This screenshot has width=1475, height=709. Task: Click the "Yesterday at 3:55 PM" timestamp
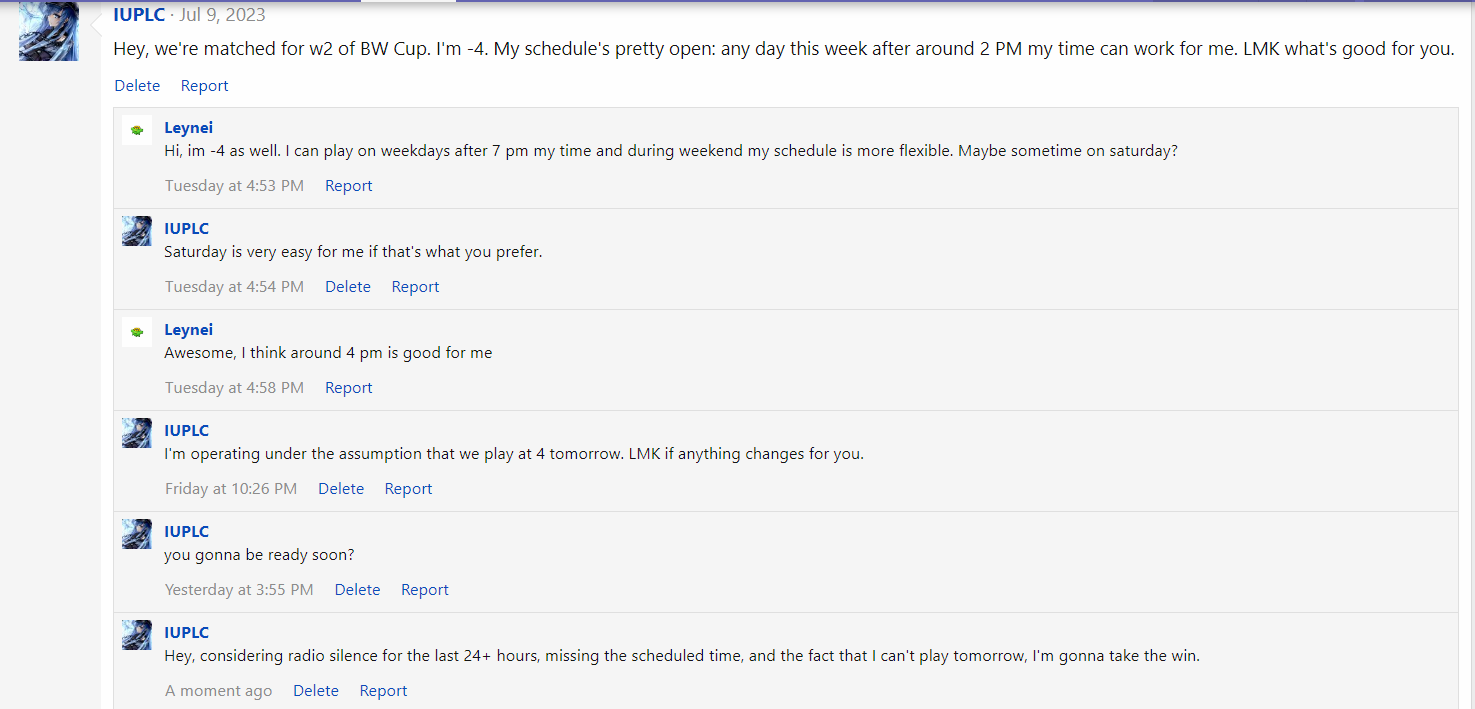(x=239, y=590)
